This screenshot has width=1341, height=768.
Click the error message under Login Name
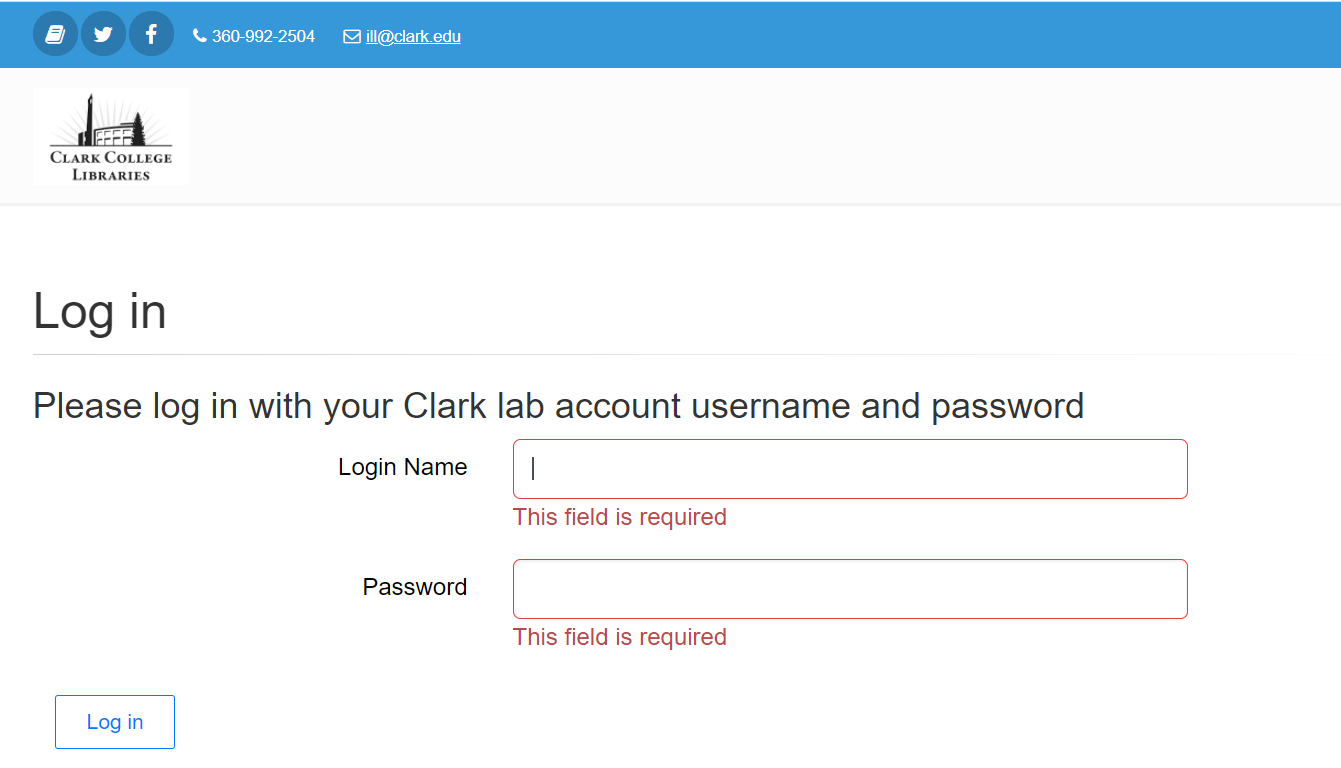tap(619, 517)
